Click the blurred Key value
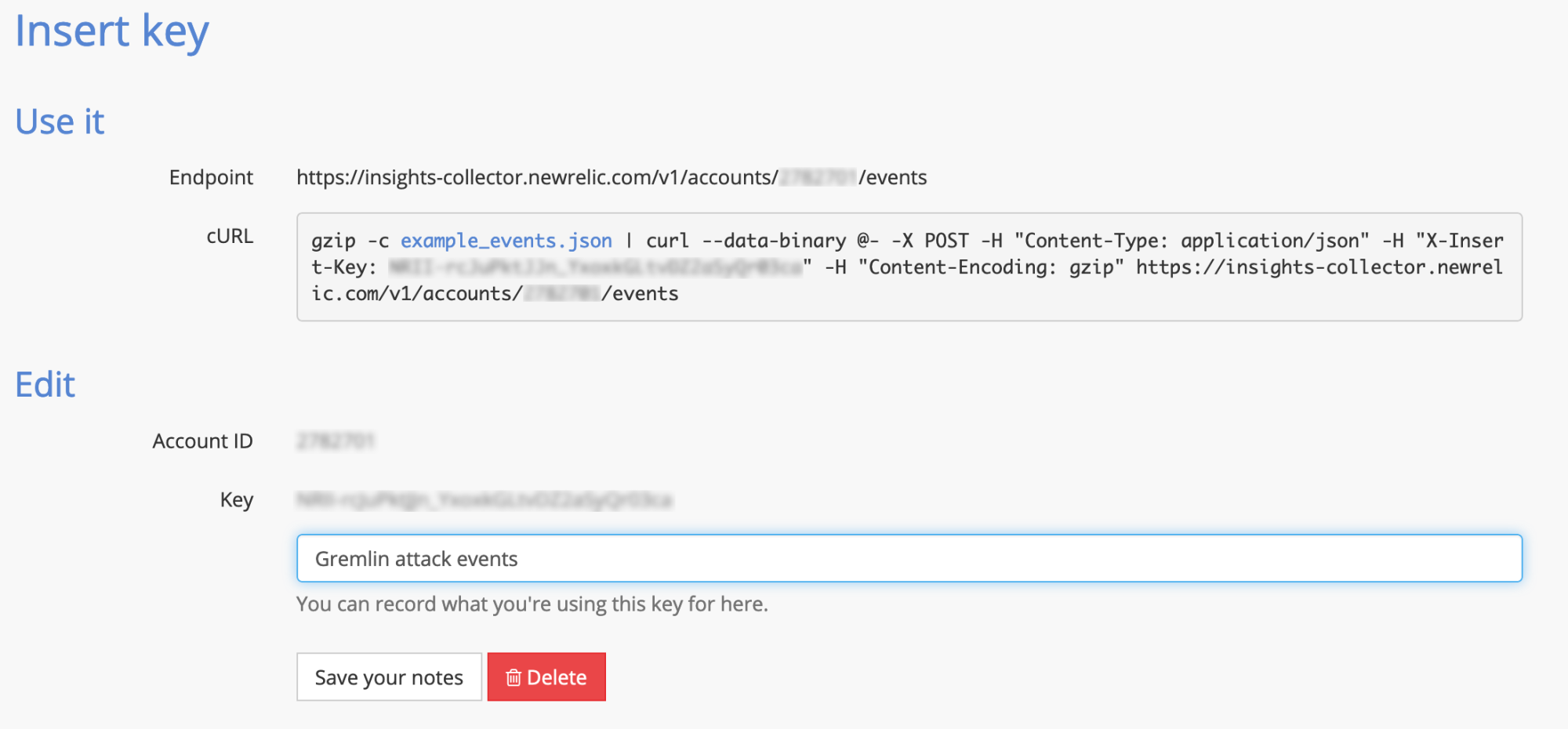Screen dimensions: 1568x729 point(485,499)
